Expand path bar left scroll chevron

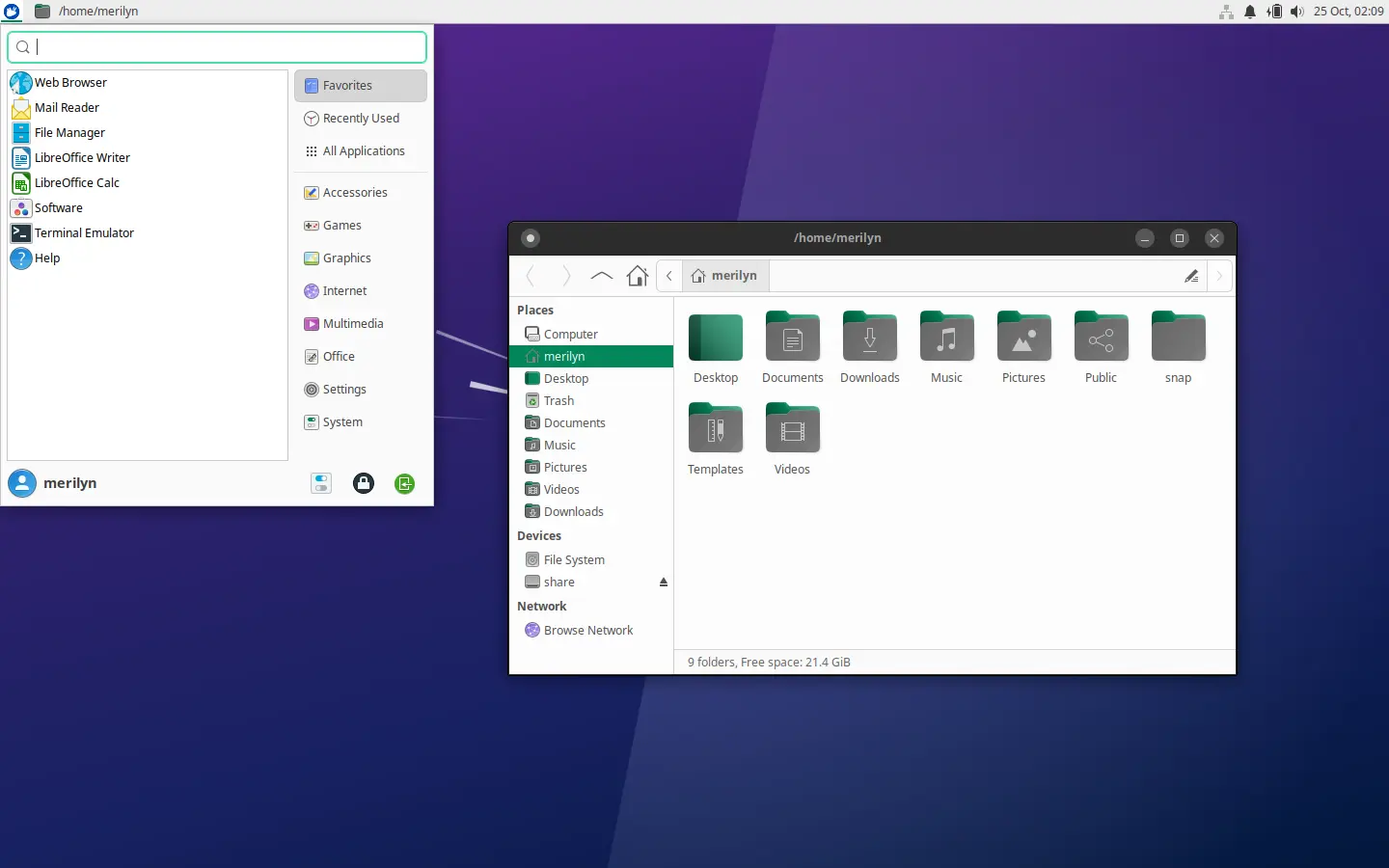point(669,276)
